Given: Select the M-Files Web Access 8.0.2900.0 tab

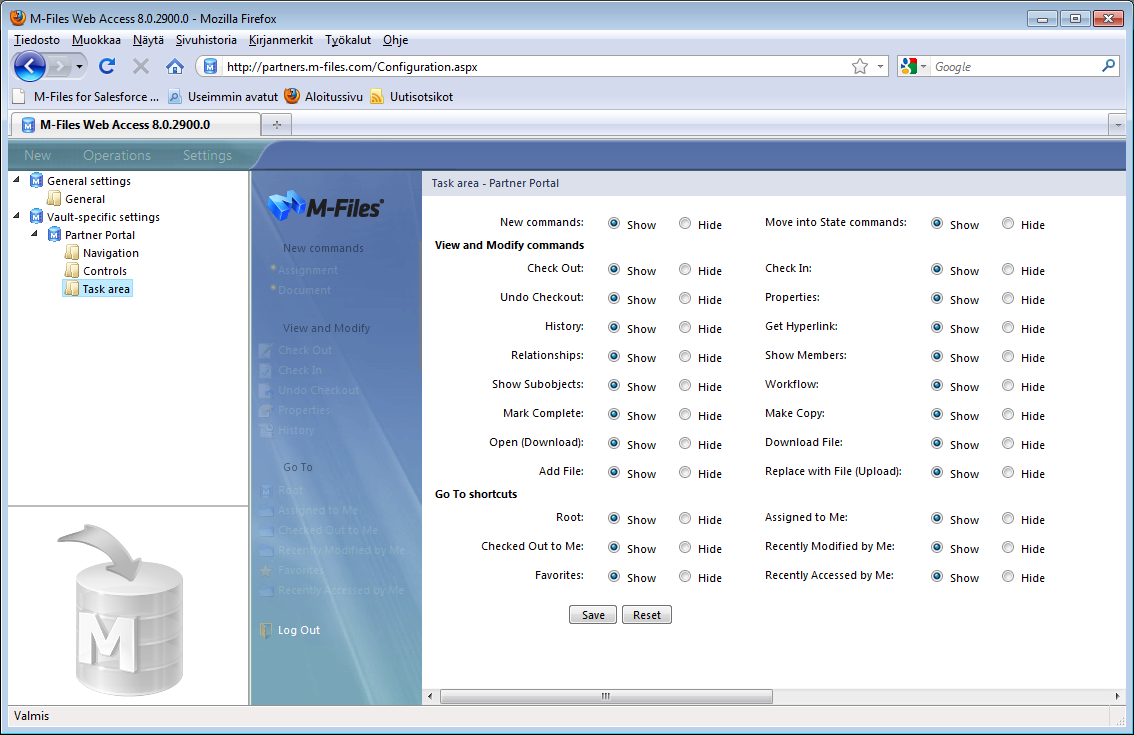Looking at the screenshot, I should click(x=135, y=124).
